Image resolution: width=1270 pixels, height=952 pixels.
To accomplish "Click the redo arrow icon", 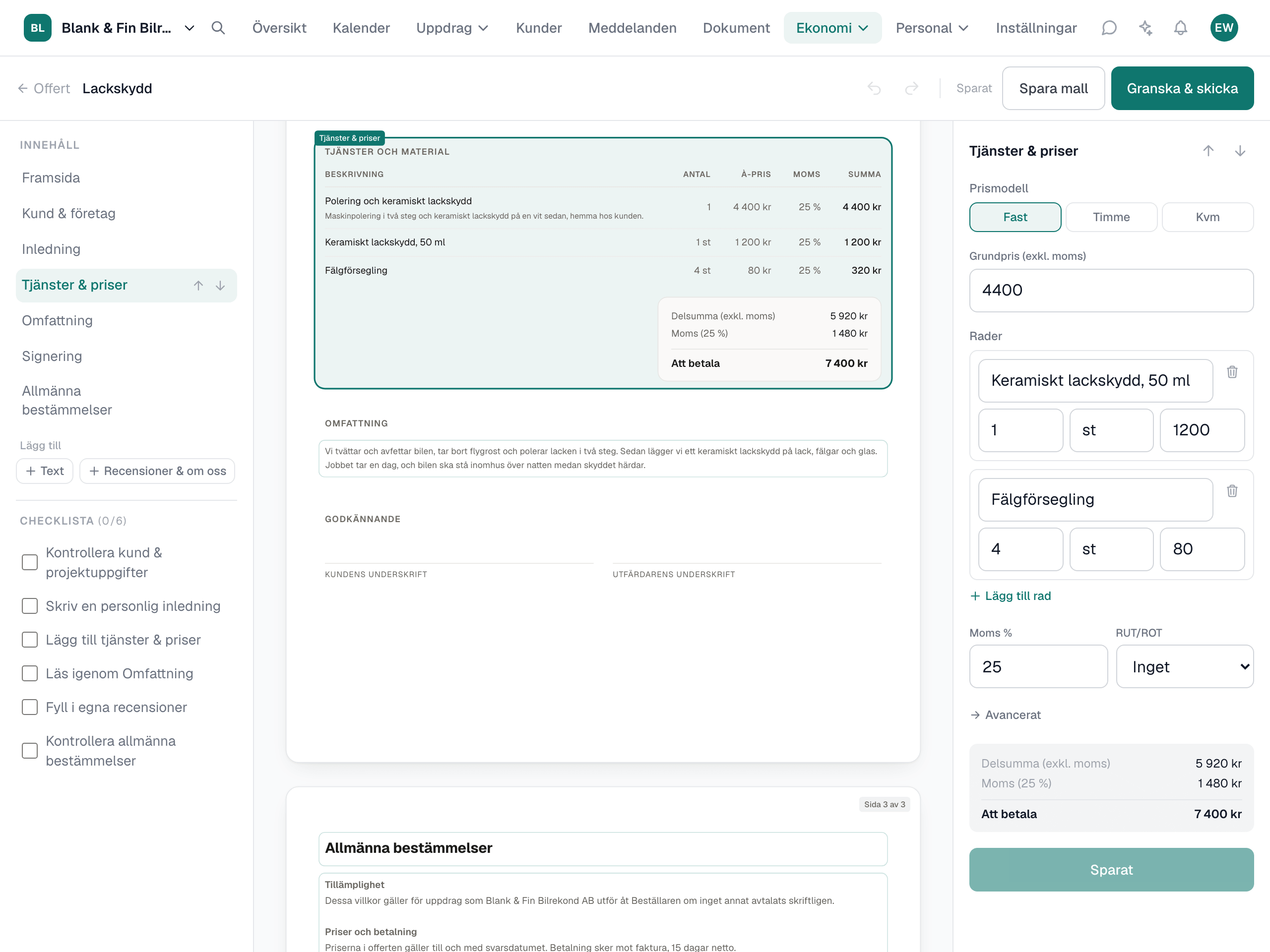I will 912,88.
